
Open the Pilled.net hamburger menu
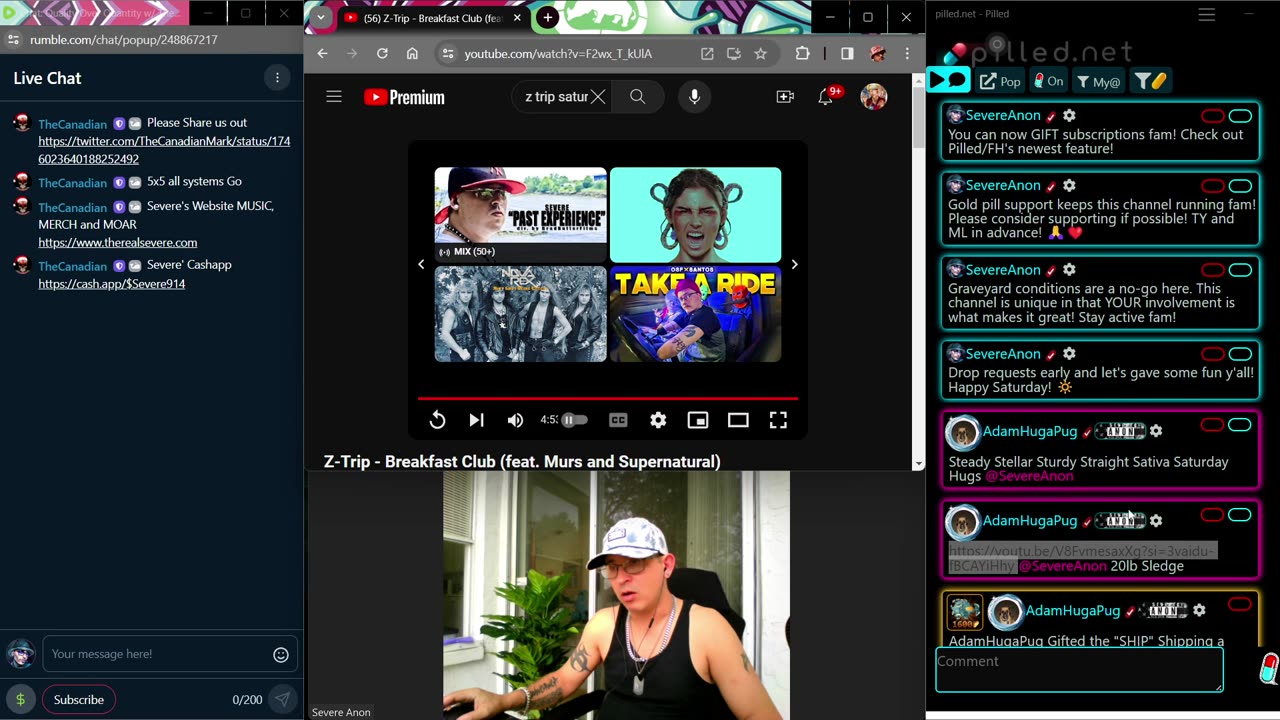(x=1207, y=14)
